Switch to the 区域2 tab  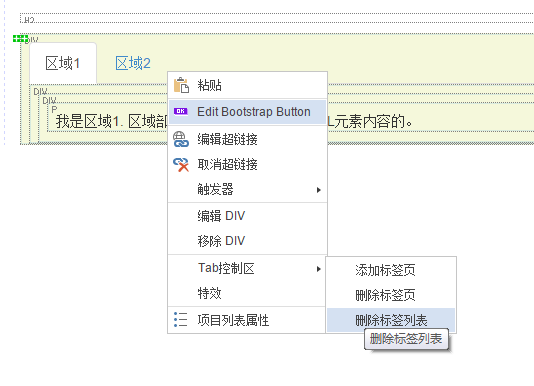pos(133,63)
